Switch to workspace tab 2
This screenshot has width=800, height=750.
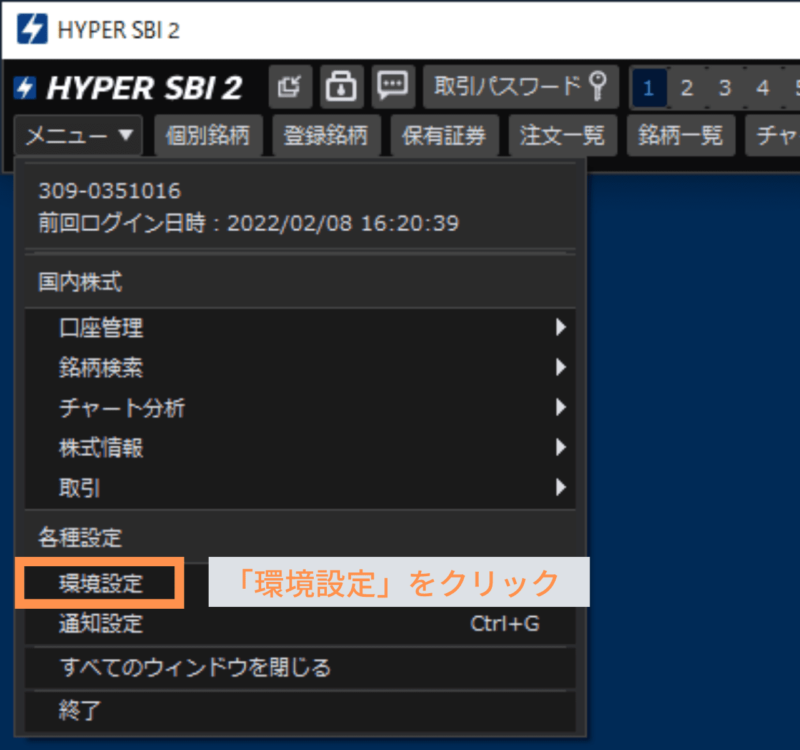[x=687, y=87]
